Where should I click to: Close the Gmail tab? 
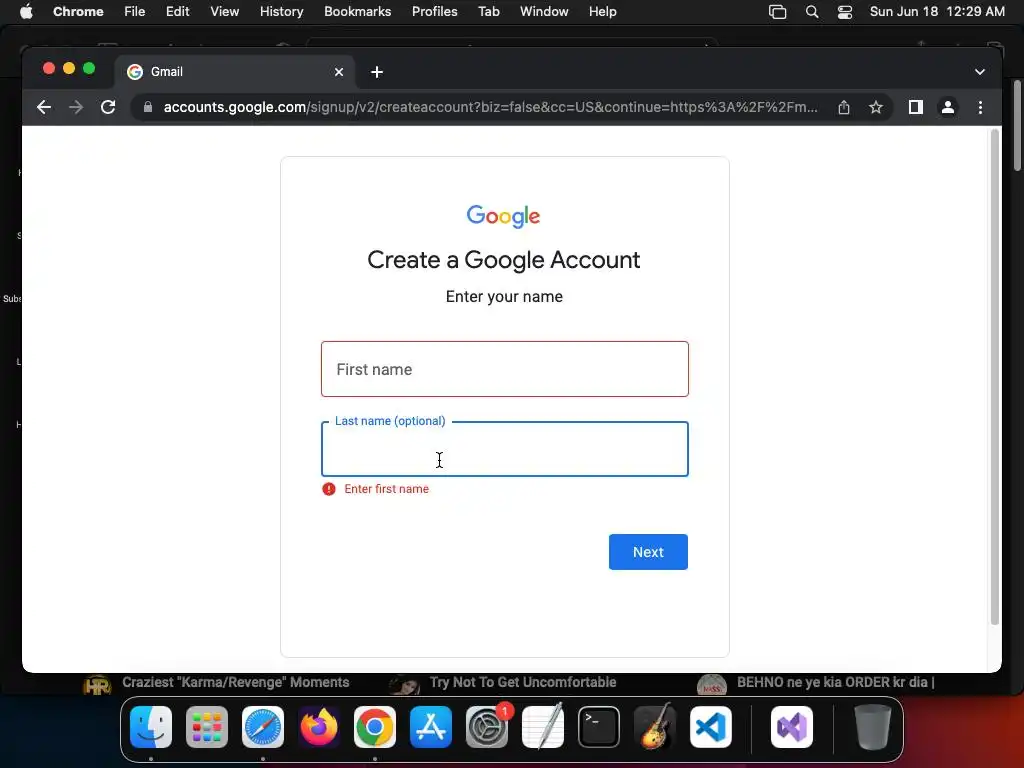pyautogui.click(x=339, y=72)
